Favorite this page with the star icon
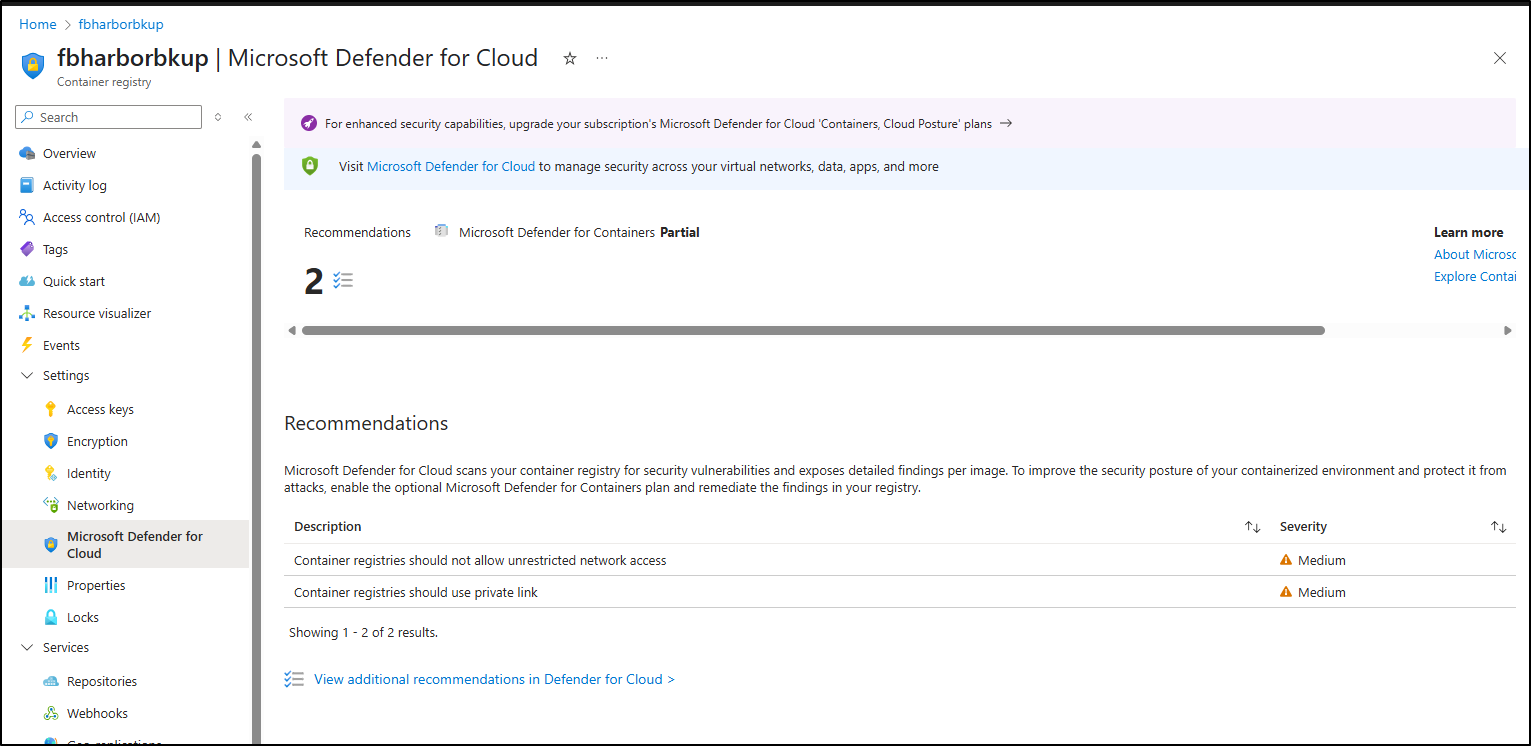1531x746 pixels. [x=570, y=58]
